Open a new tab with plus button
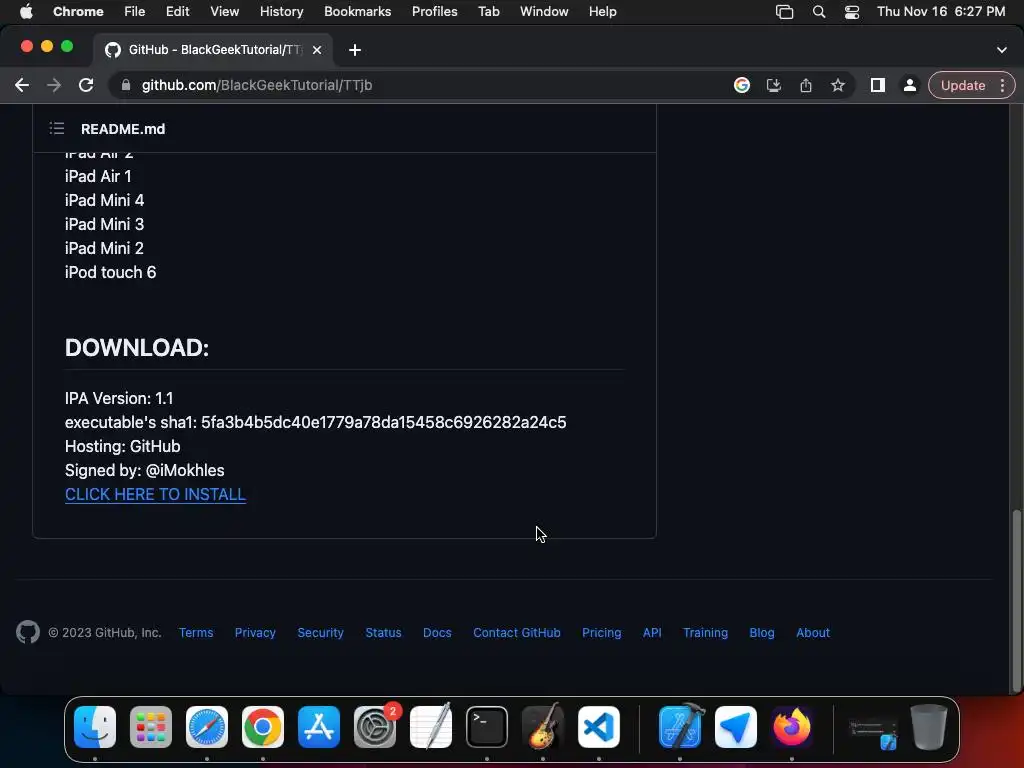The image size is (1024, 768). pos(355,50)
